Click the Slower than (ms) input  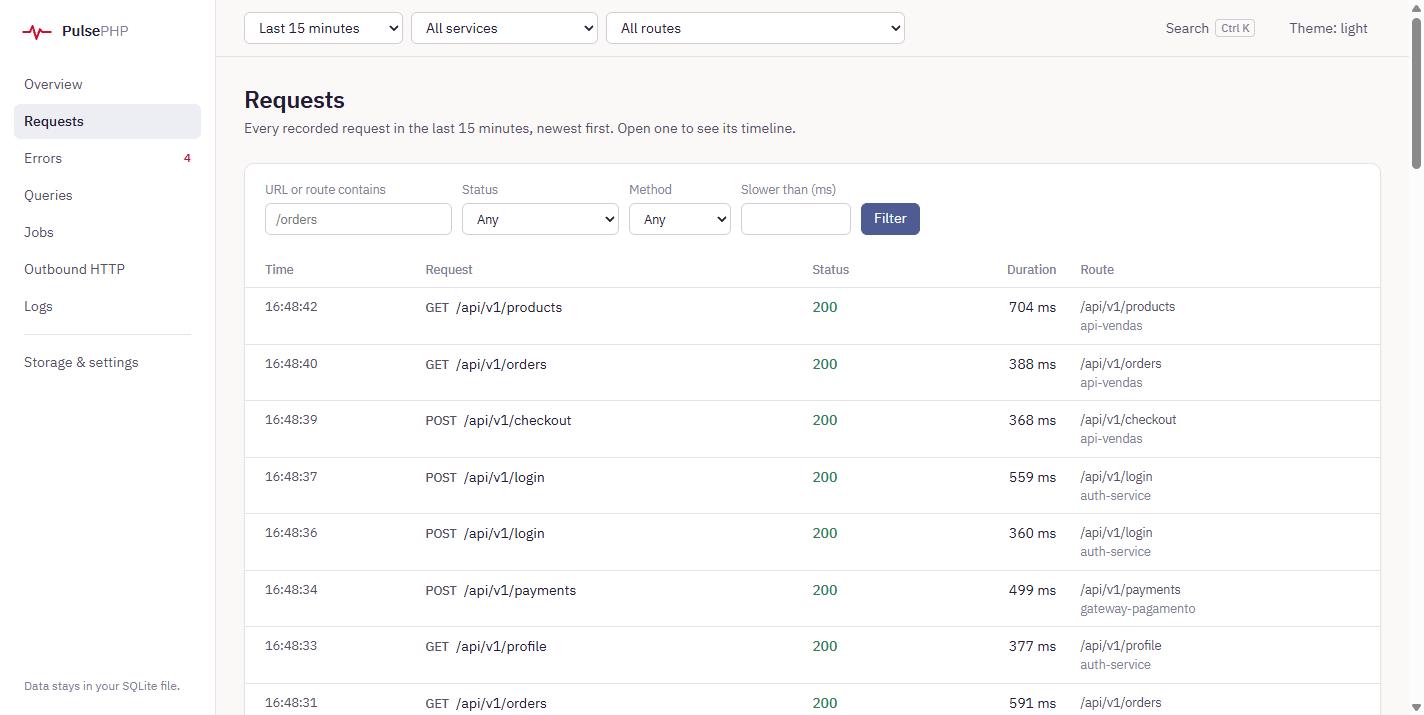pos(796,219)
